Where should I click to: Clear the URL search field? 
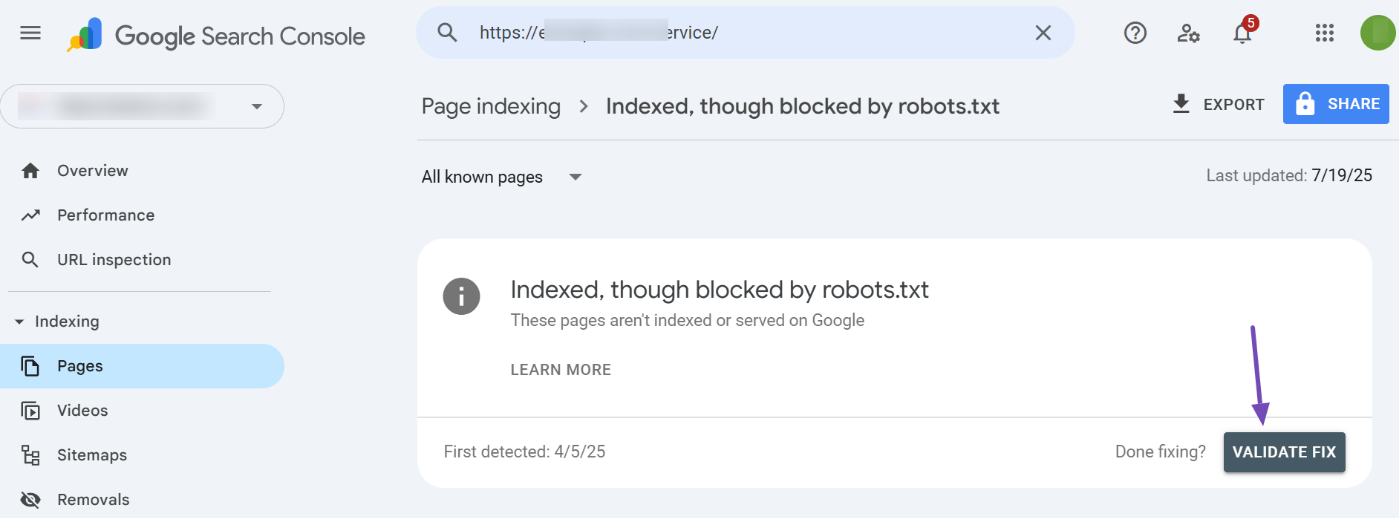[1043, 33]
